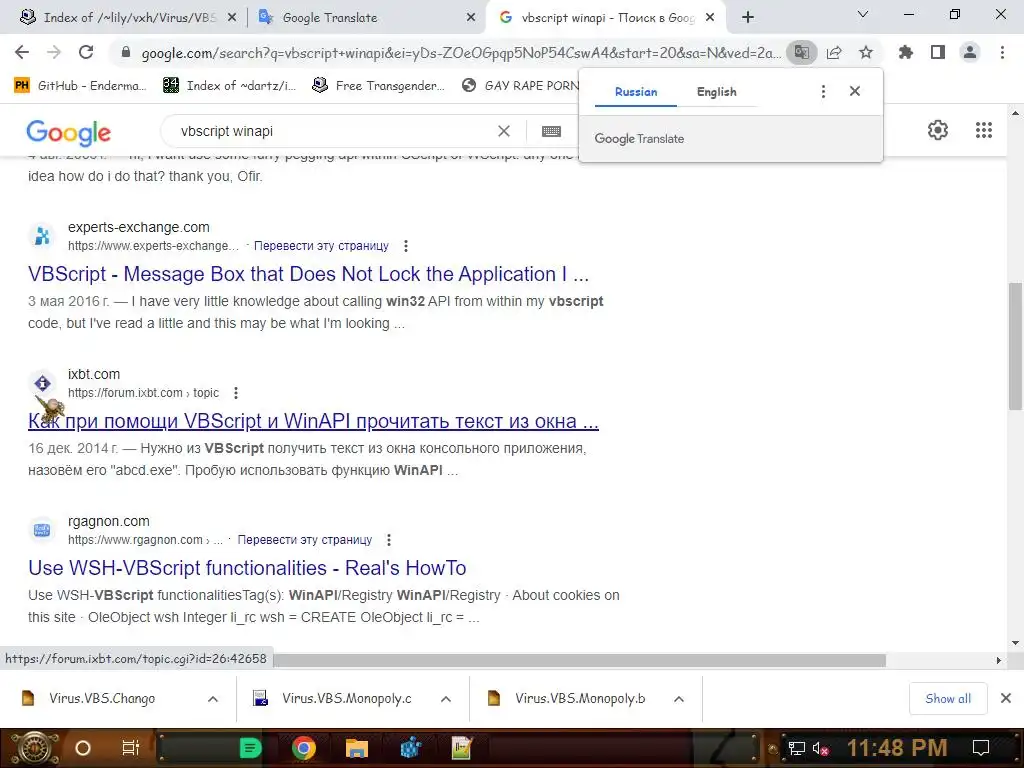Screen dimensions: 1024x768
Task: Open Use WSH-VBScript functionalities result
Action: coord(247,568)
